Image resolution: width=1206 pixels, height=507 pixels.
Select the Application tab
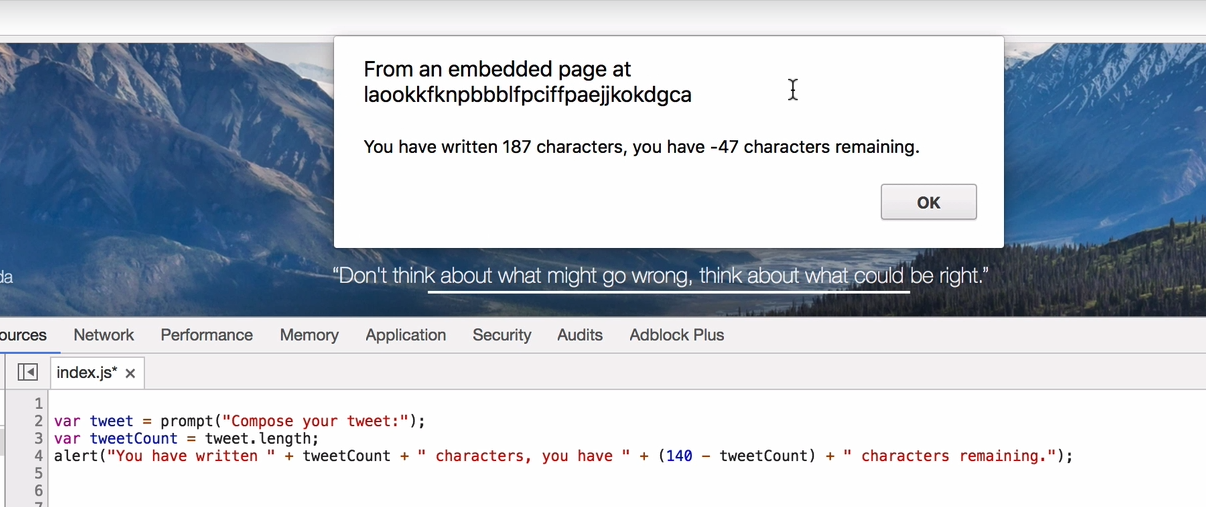pyautogui.click(x=405, y=335)
